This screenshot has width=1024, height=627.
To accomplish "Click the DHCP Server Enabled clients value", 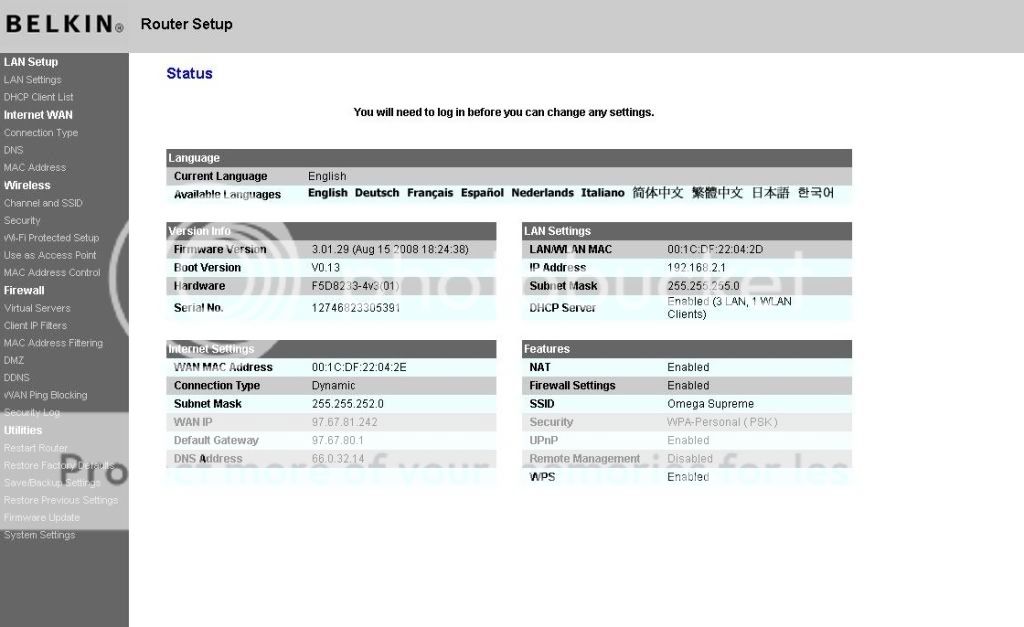I will click(x=729, y=308).
